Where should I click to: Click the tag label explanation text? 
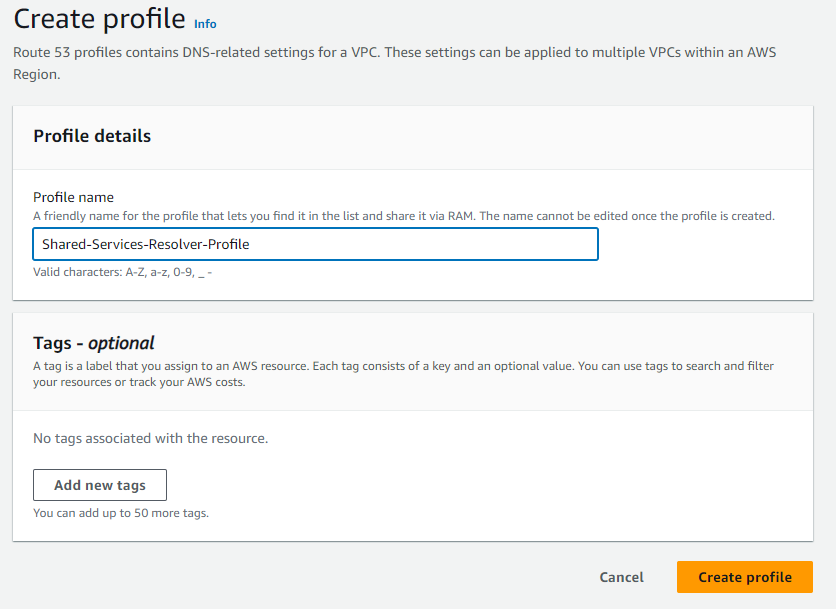point(400,373)
